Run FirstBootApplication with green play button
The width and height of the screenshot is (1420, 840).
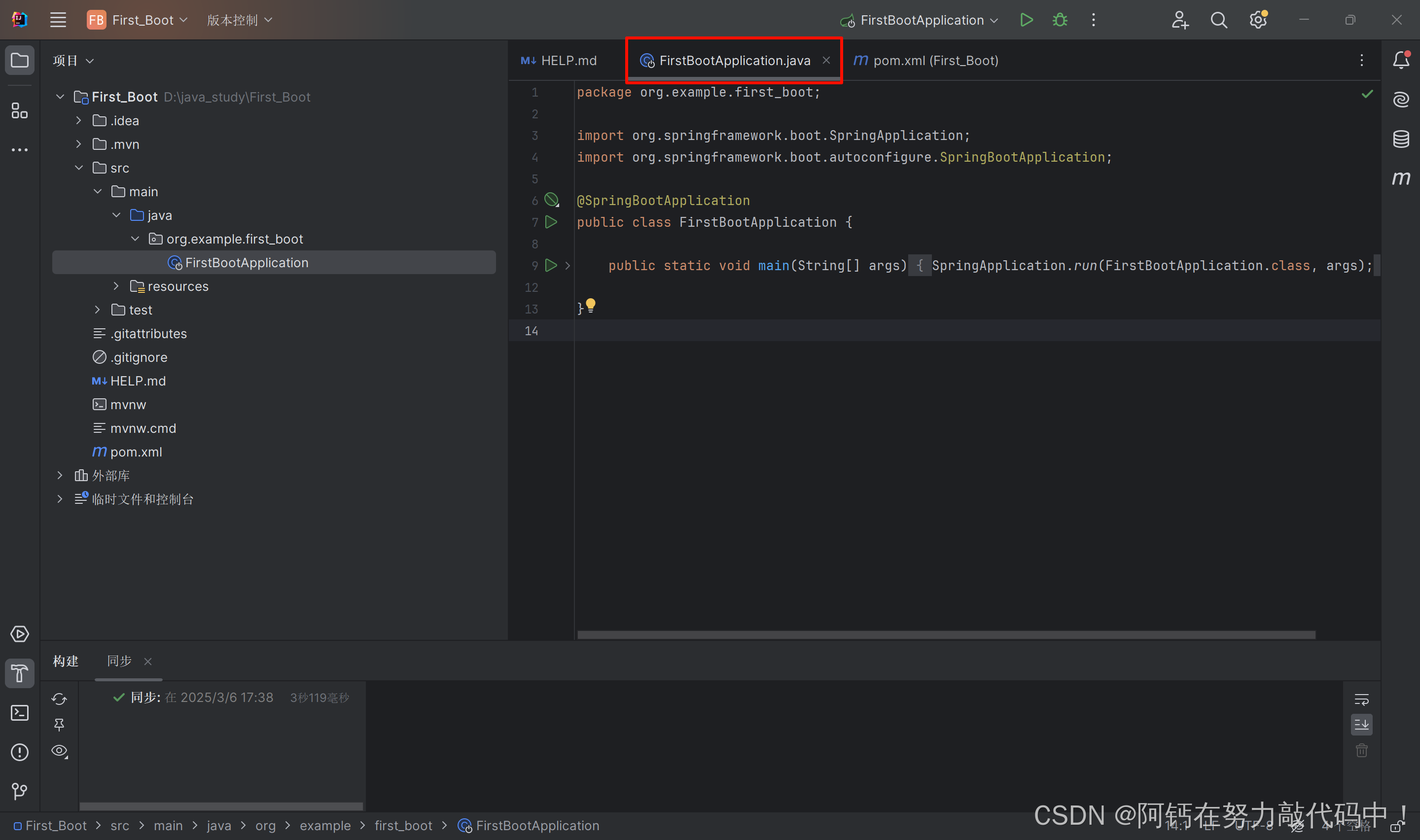pyautogui.click(x=1026, y=20)
